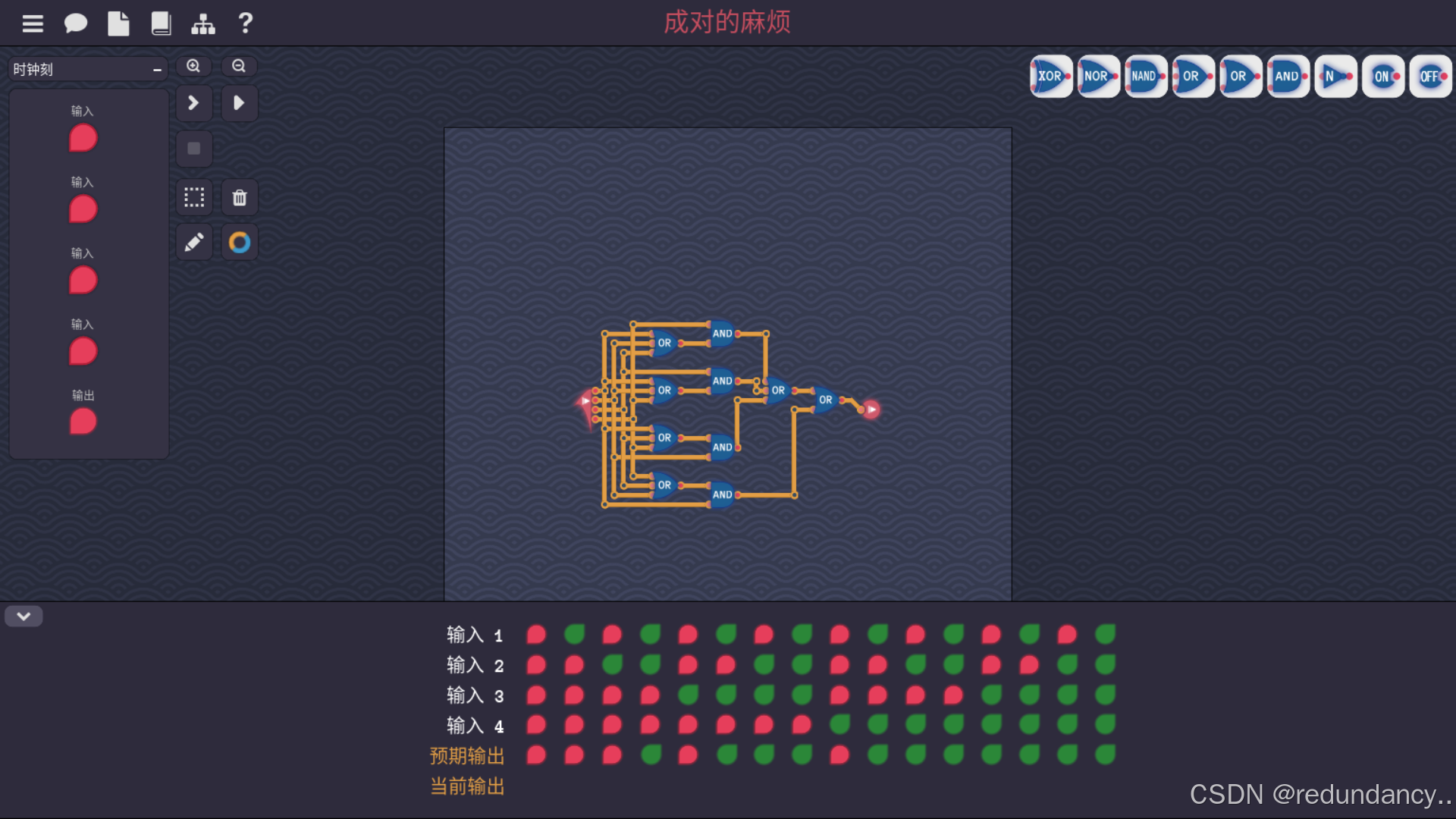Select the NOT gate component
This screenshot has width=1456, height=819.
pos(1335,77)
